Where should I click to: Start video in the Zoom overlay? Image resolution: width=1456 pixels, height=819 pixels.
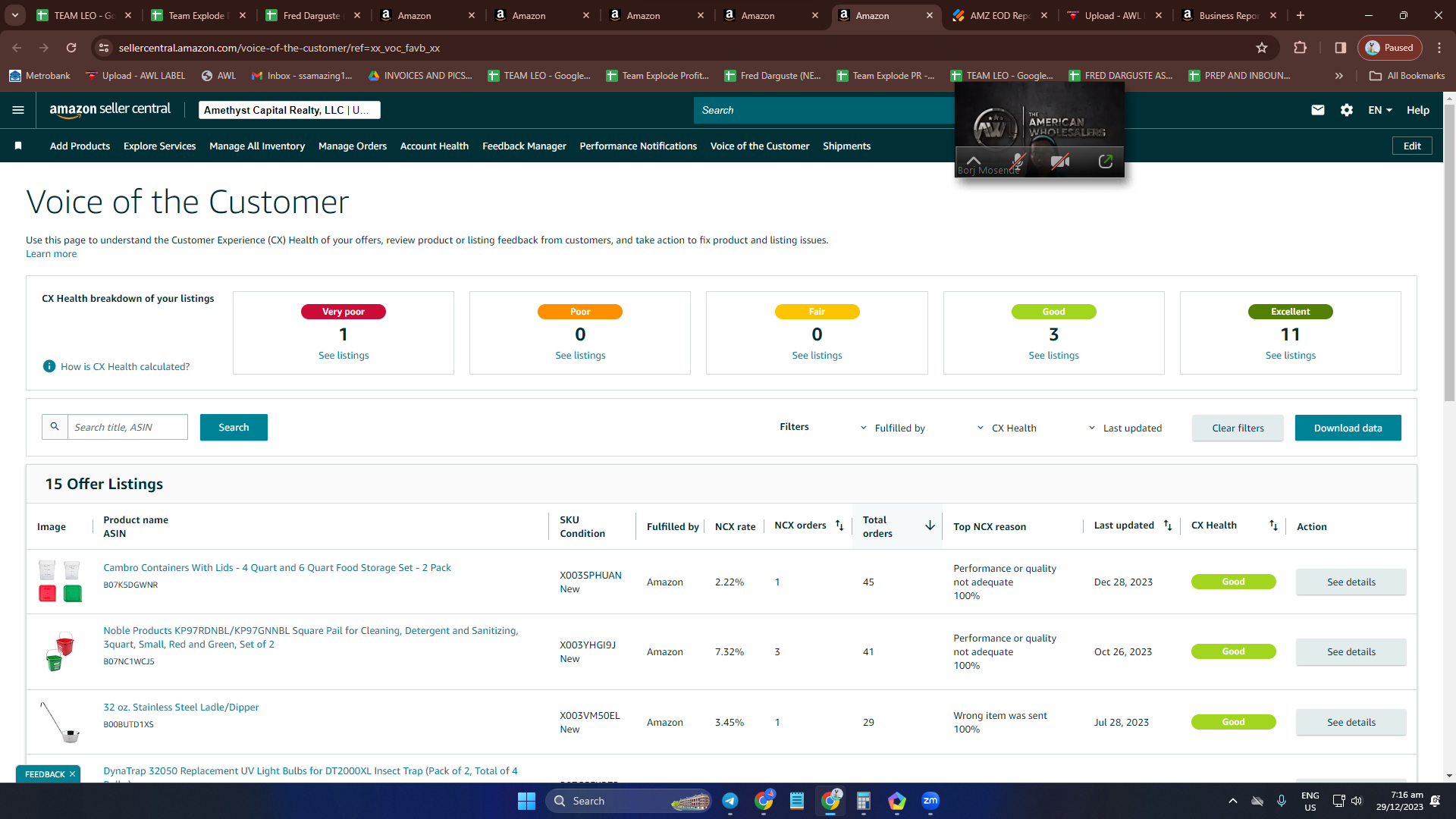1060,161
